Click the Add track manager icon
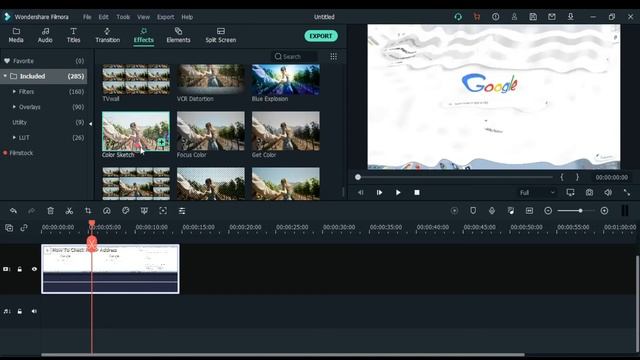Screen dimensions: 640x360 pyautogui.click(x=9, y=228)
